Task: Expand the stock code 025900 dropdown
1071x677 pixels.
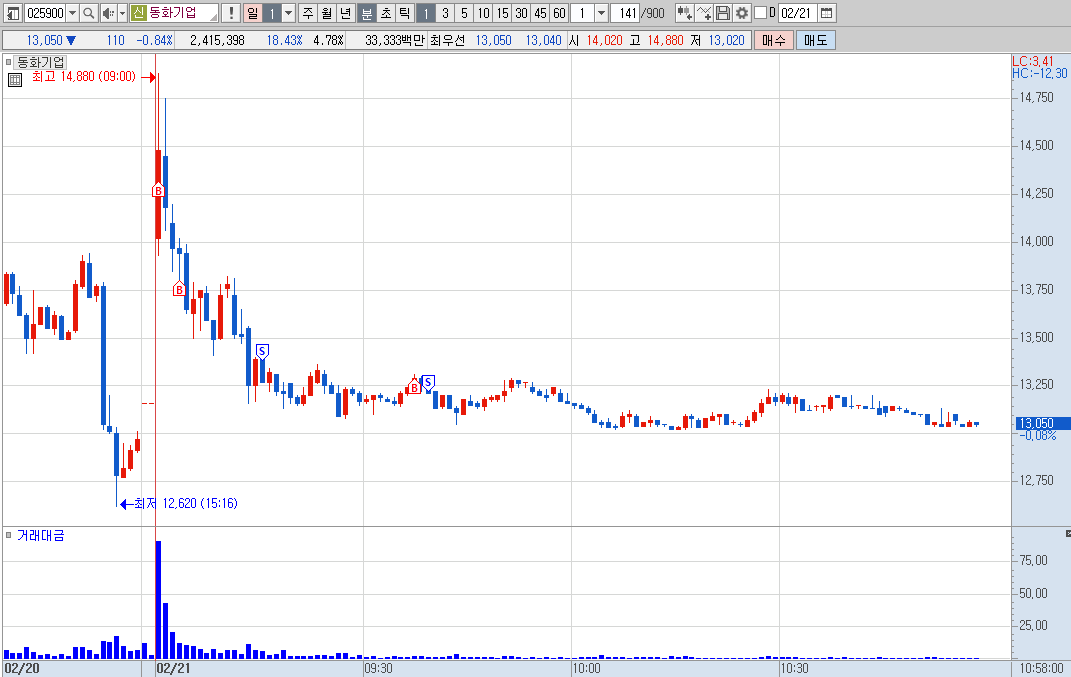Action: (72, 13)
